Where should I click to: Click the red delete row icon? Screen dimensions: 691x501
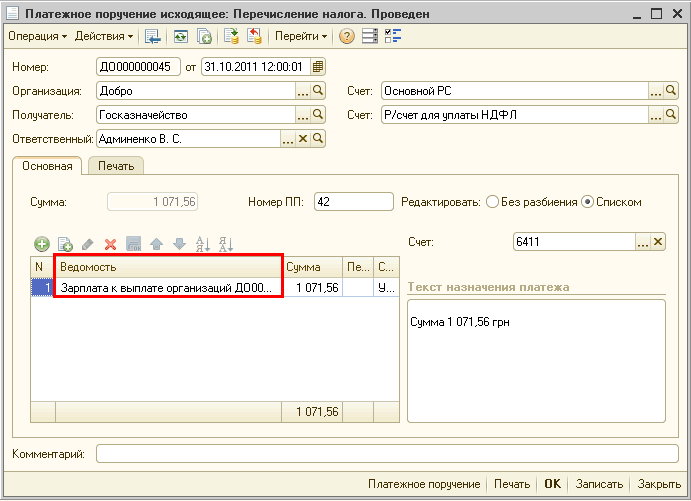pyautogui.click(x=110, y=244)
